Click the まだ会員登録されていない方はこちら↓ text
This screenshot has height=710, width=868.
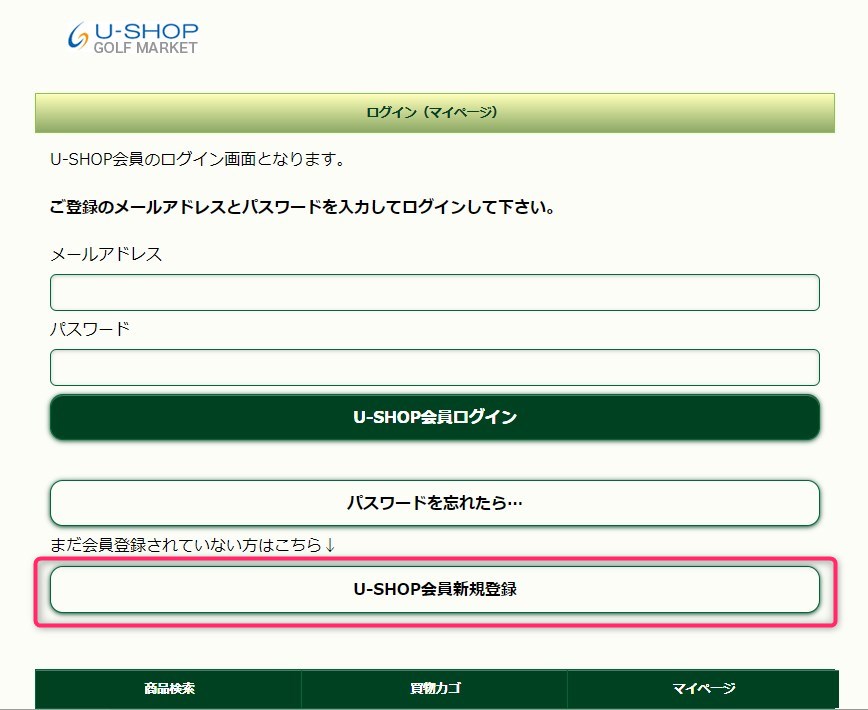[x=193, y=545]
